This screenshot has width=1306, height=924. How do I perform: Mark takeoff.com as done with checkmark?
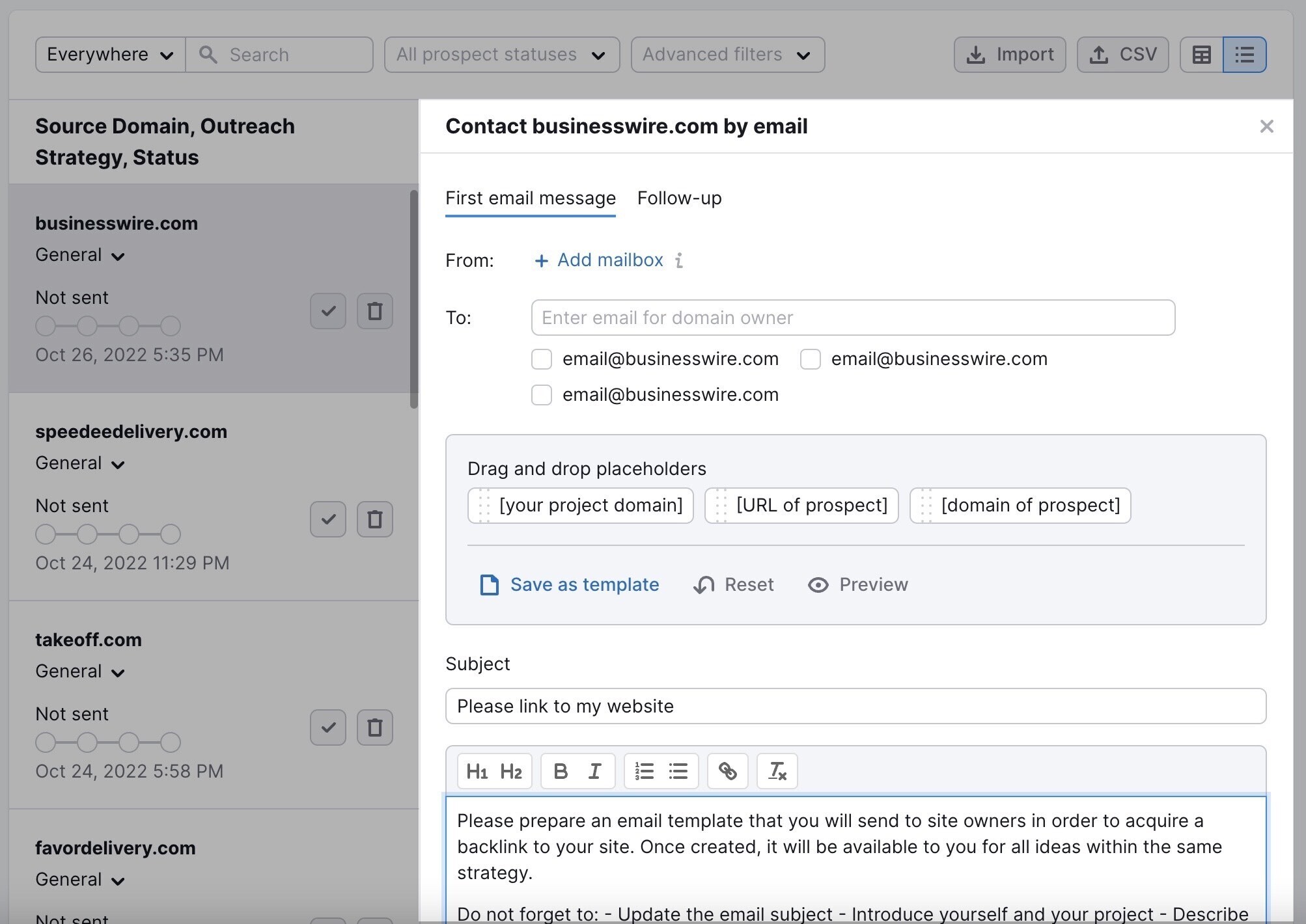click(x=328, y=727)
